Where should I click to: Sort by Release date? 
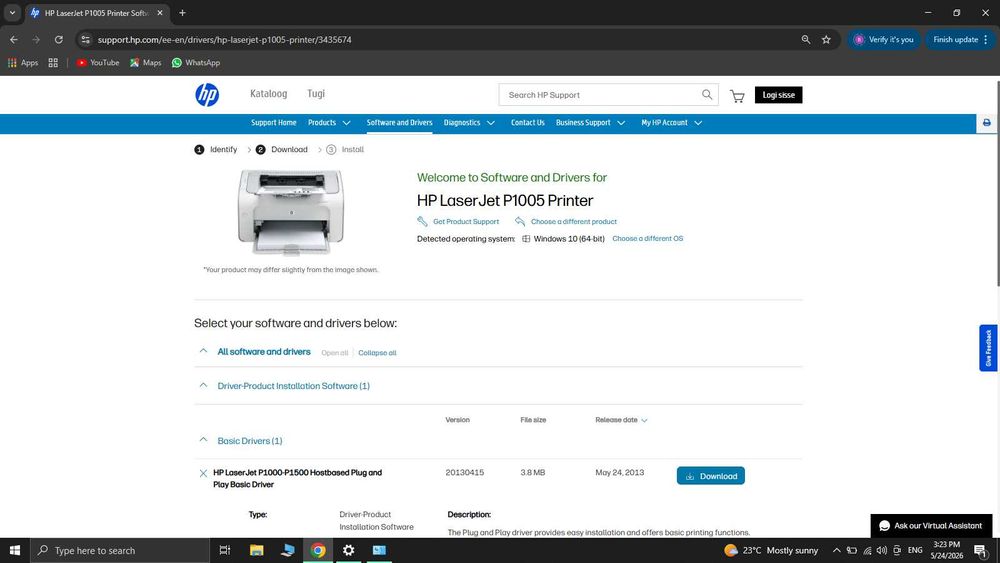click(x=621, y=420)
